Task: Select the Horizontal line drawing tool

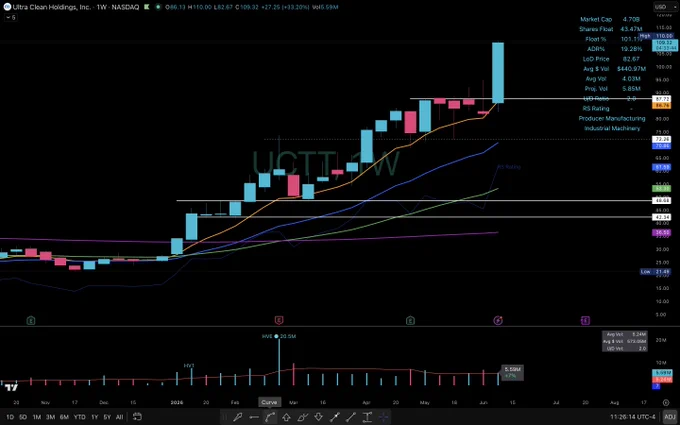Action: point(254,417)
